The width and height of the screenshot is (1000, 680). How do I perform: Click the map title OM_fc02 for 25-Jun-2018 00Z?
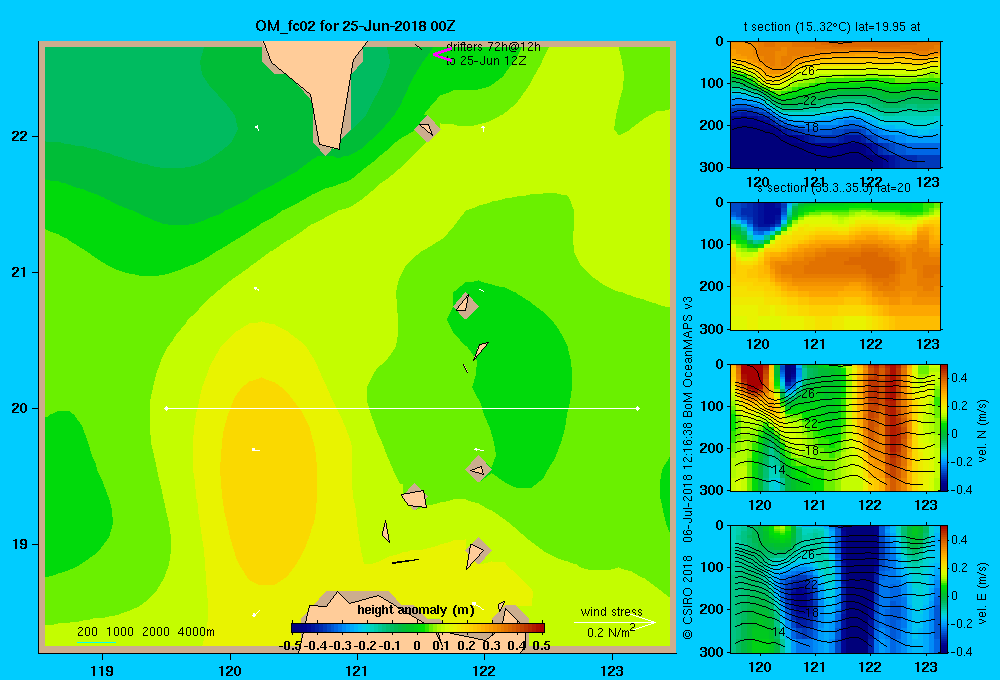(x=355, y=26)
